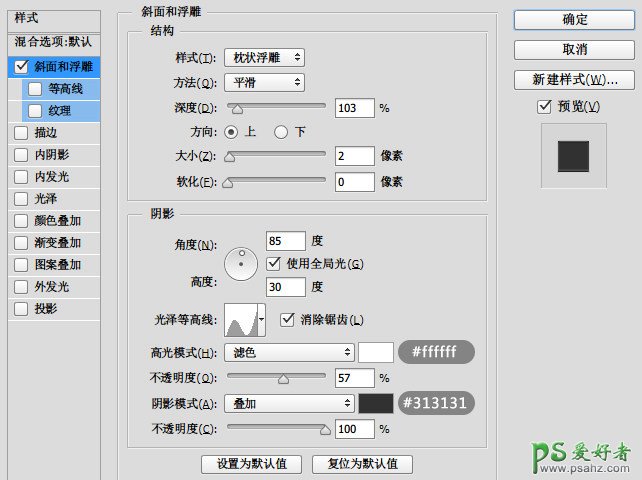Click the 深度 depth value input field
The image size is (642, 480).
coord(354,107)
